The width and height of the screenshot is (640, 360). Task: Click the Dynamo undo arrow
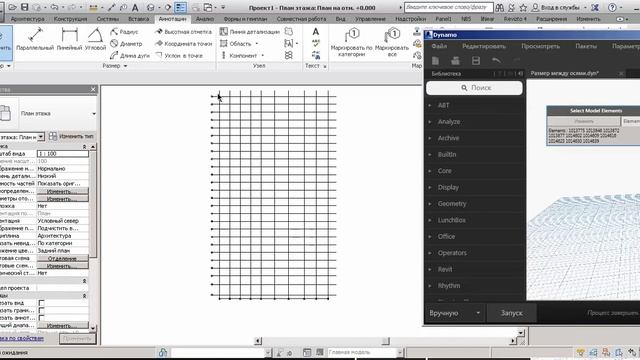coord(496,61)
